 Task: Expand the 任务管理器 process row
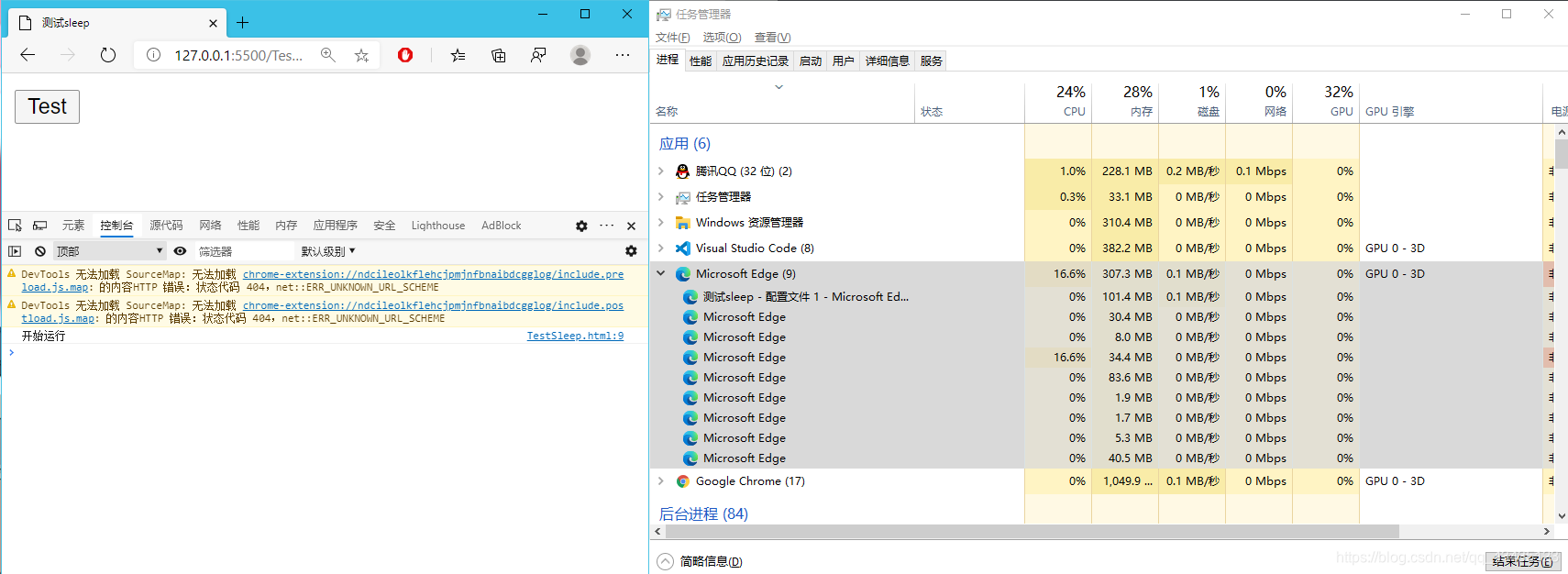pyautogui.click(x=660, y=197)
